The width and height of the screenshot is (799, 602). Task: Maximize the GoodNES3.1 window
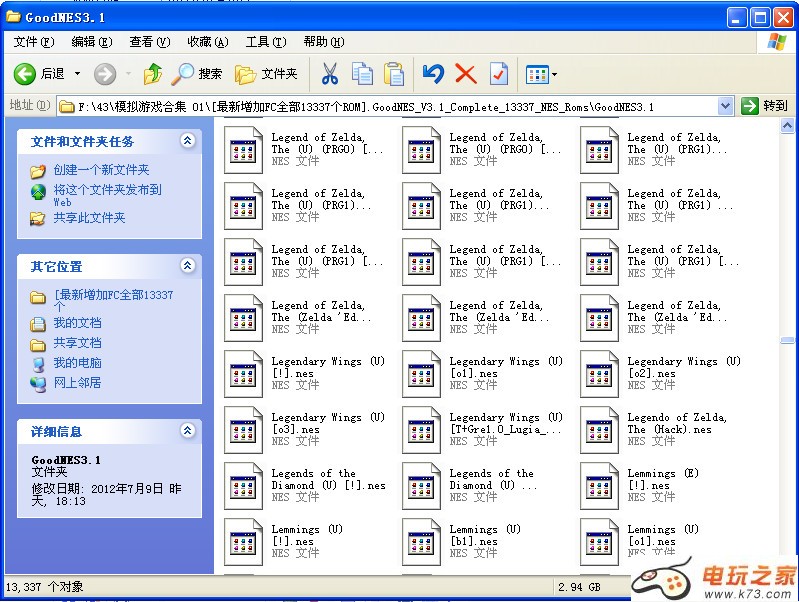(x=760, y=18)
